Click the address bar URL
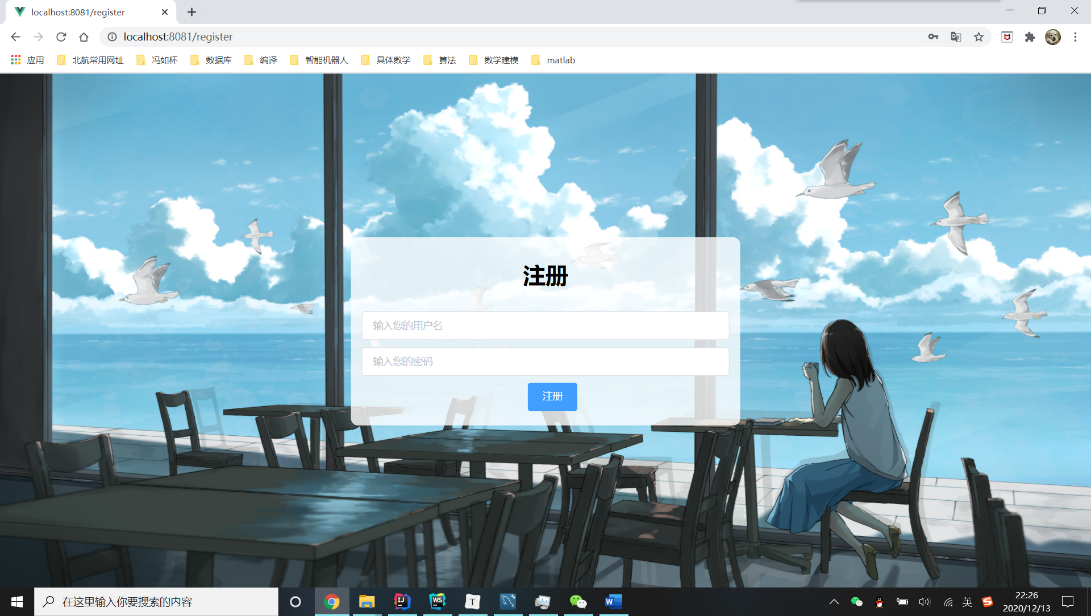 [x=177, y=37]
